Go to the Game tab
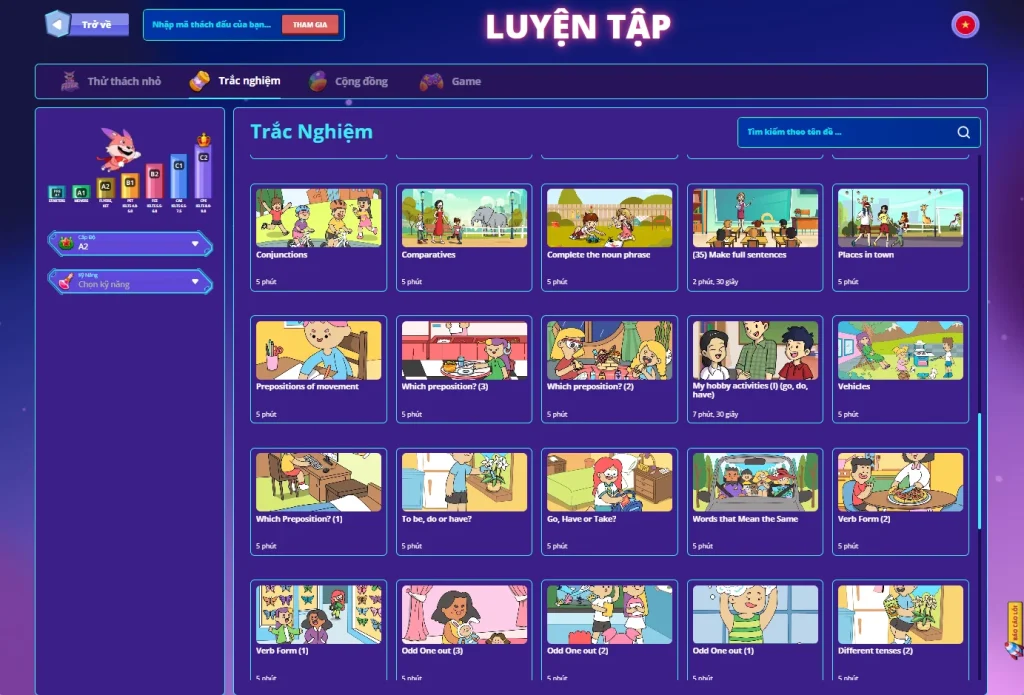 click(451, 81)
